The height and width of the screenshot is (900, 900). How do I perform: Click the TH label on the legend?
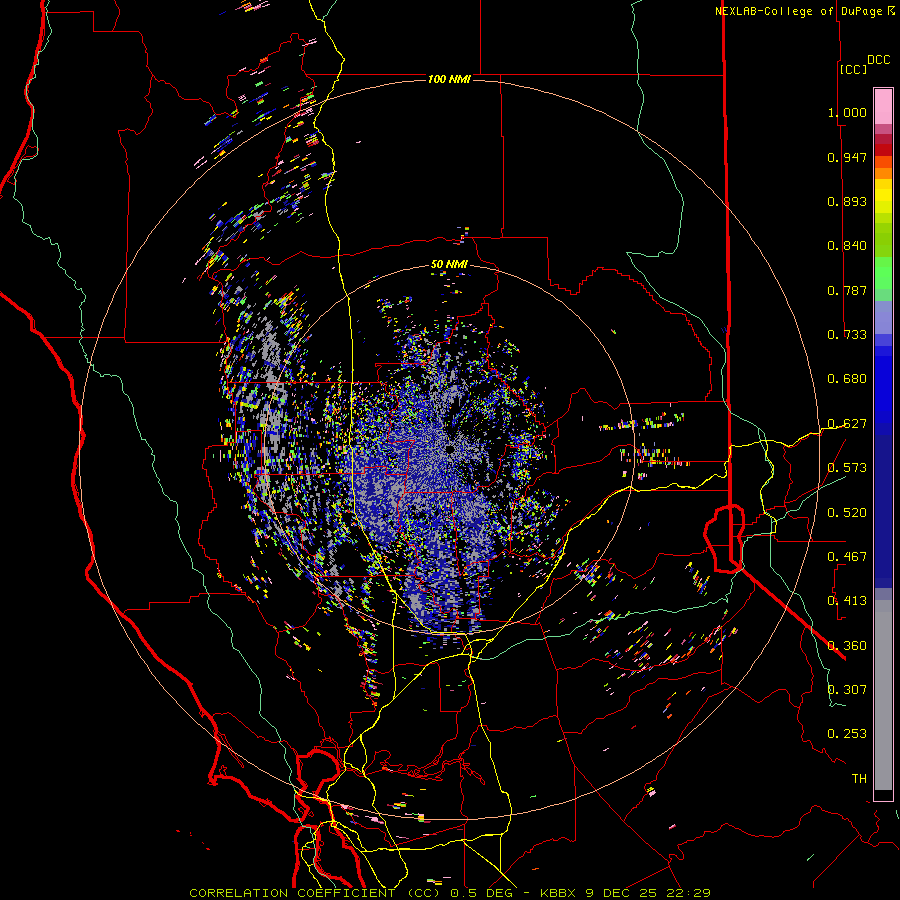859,779
